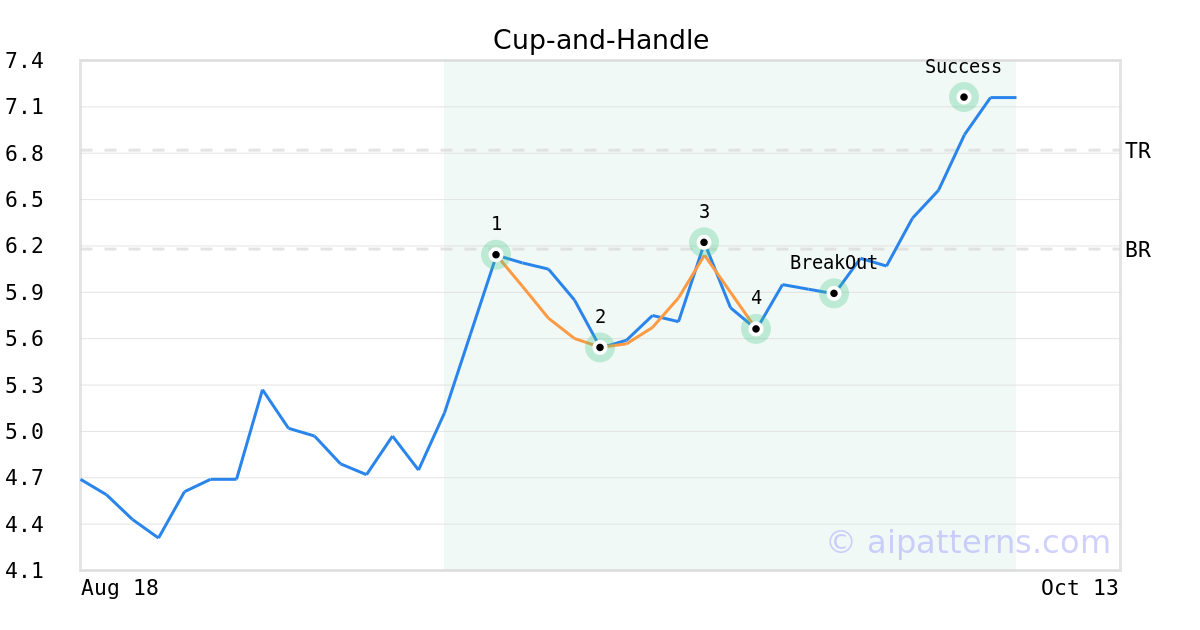Screen dimensions: 1200x630
Task: Click the 7.4 y-axis label
Action: (x=24, y=61)
